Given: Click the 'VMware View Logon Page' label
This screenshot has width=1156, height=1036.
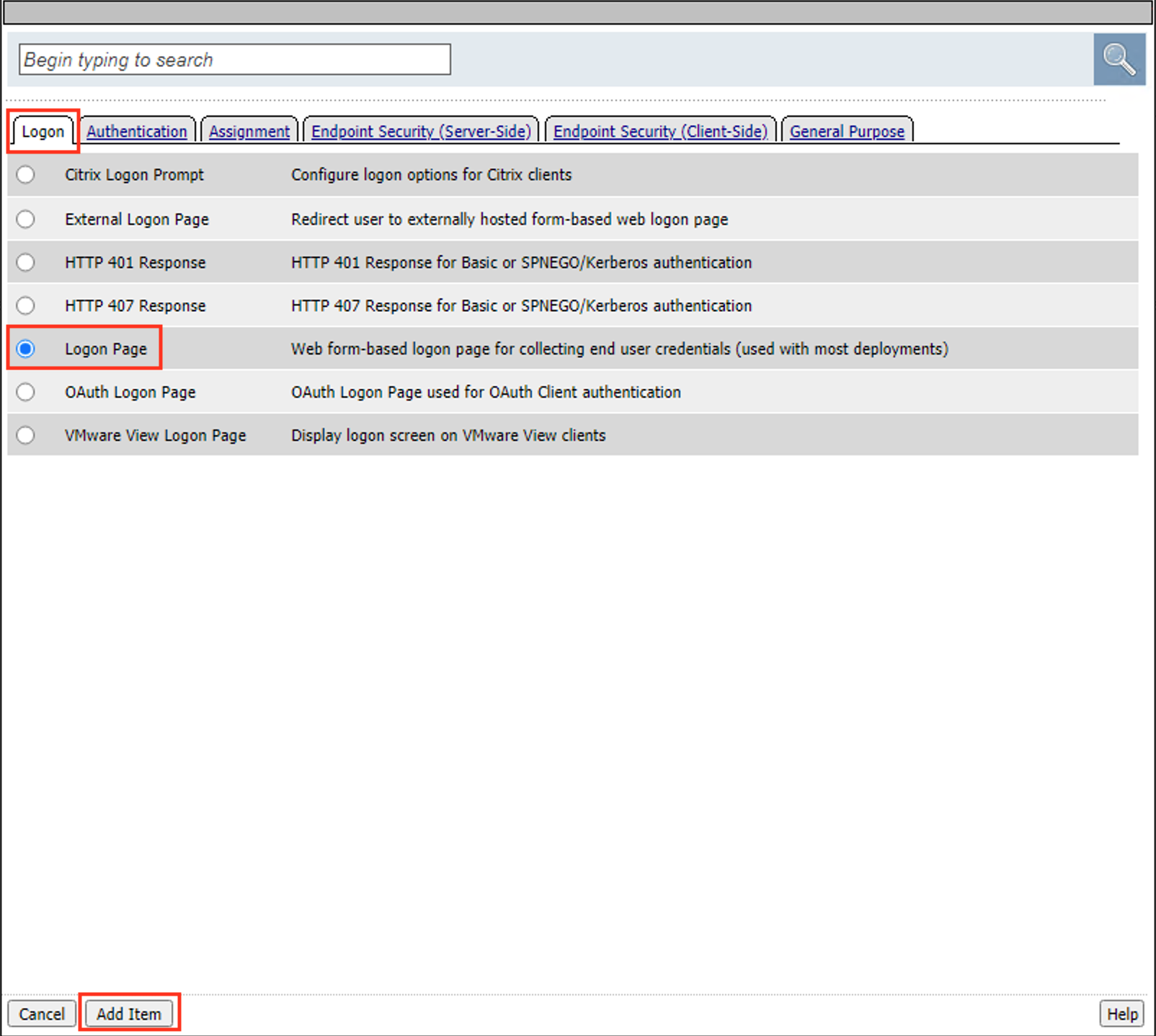Looking at the screenshot, I should 156,435.
